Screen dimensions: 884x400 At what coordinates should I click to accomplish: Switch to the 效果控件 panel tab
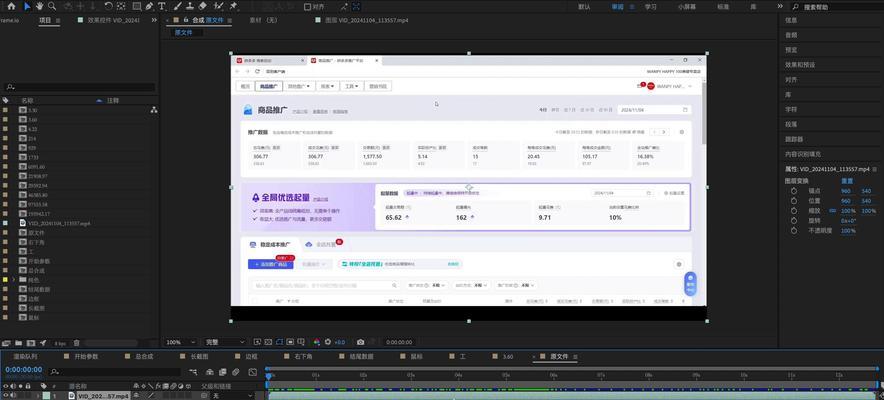coord(113,20)
